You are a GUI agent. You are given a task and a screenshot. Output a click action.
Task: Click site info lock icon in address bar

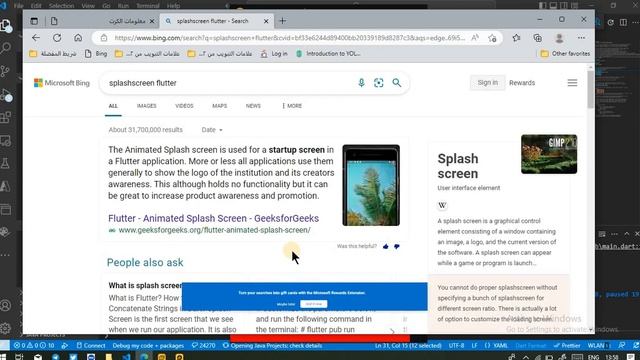pyautogui.click(x=104, y=38)
